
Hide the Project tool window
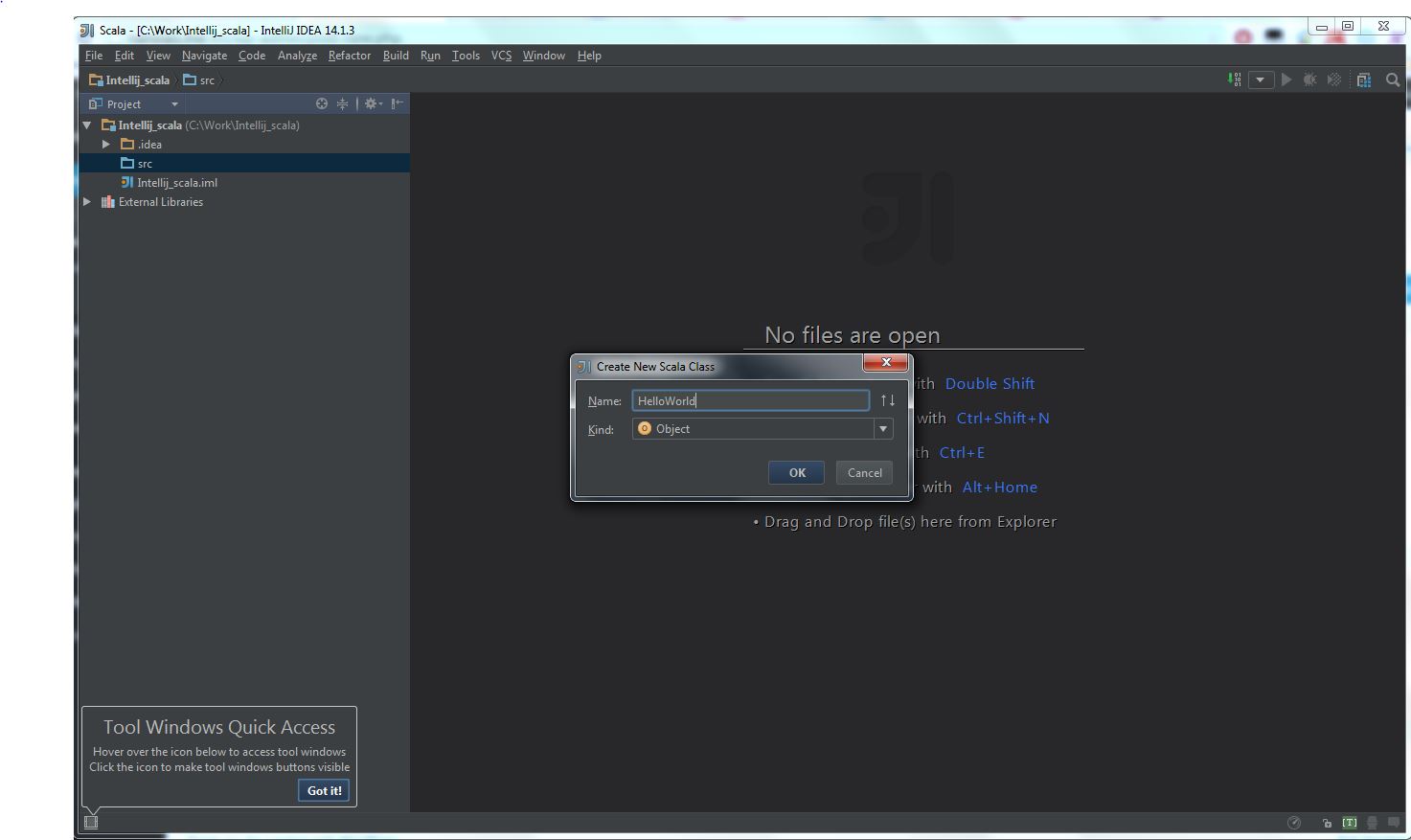click(398, 103)
